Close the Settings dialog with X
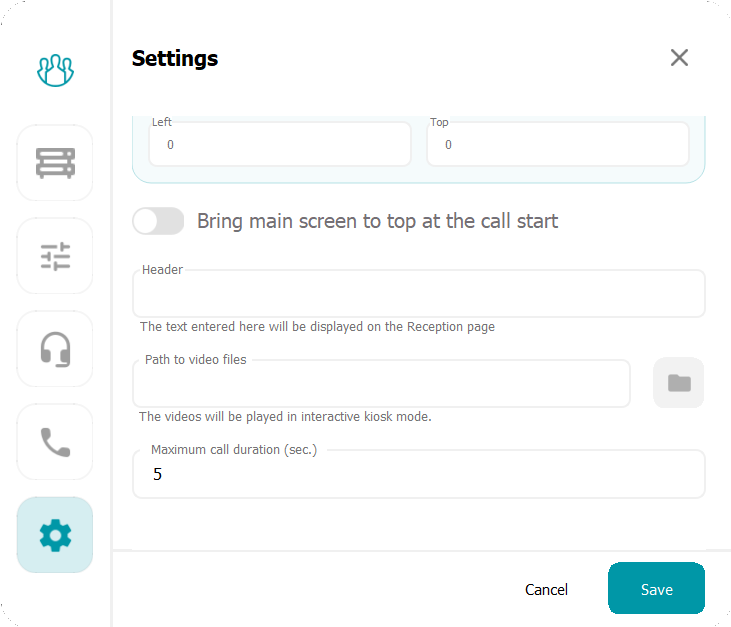Image resolution: width=731 pixels, height=627 pixels. 679,58
